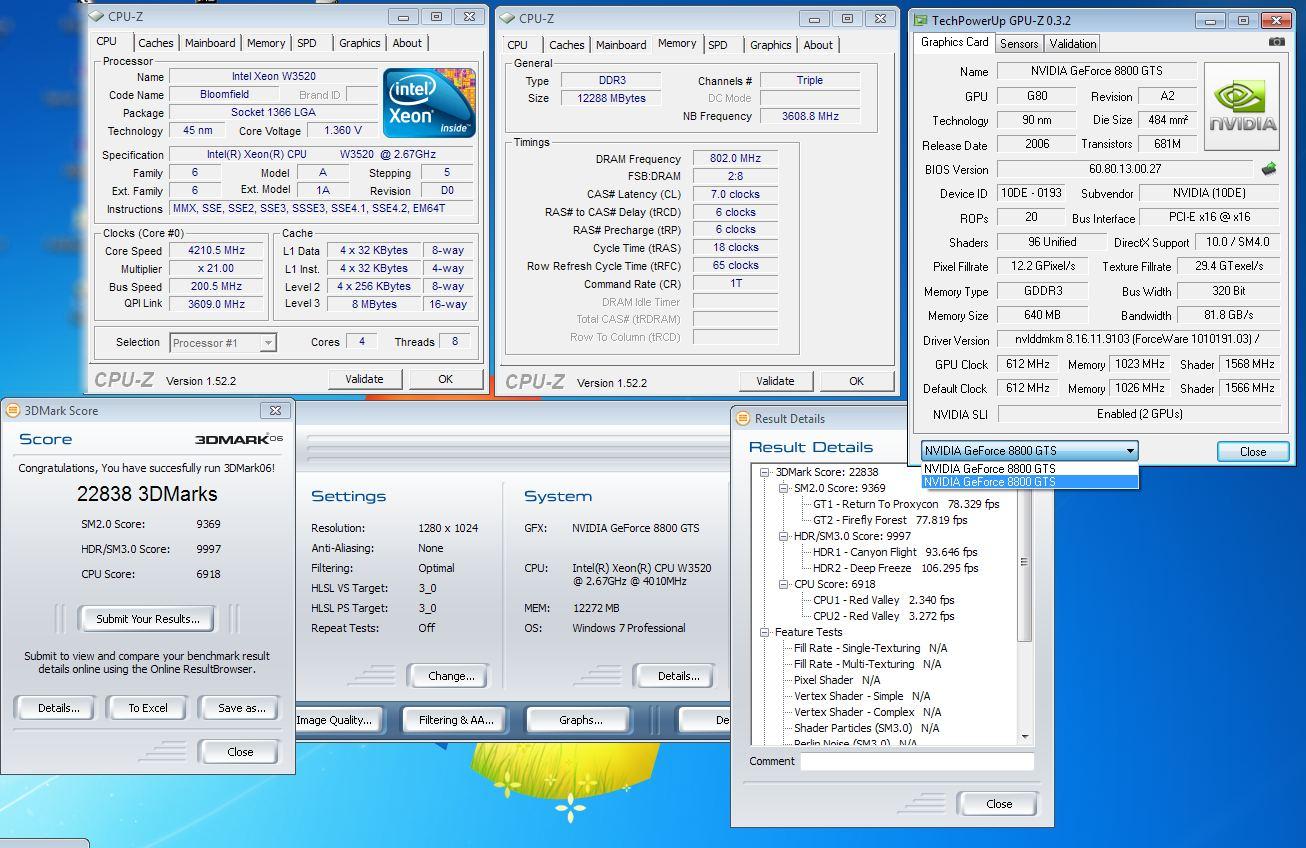1306x848 pixels.
Task: Collapse the SM2.0 Score tree node
Action: (784, 488)
